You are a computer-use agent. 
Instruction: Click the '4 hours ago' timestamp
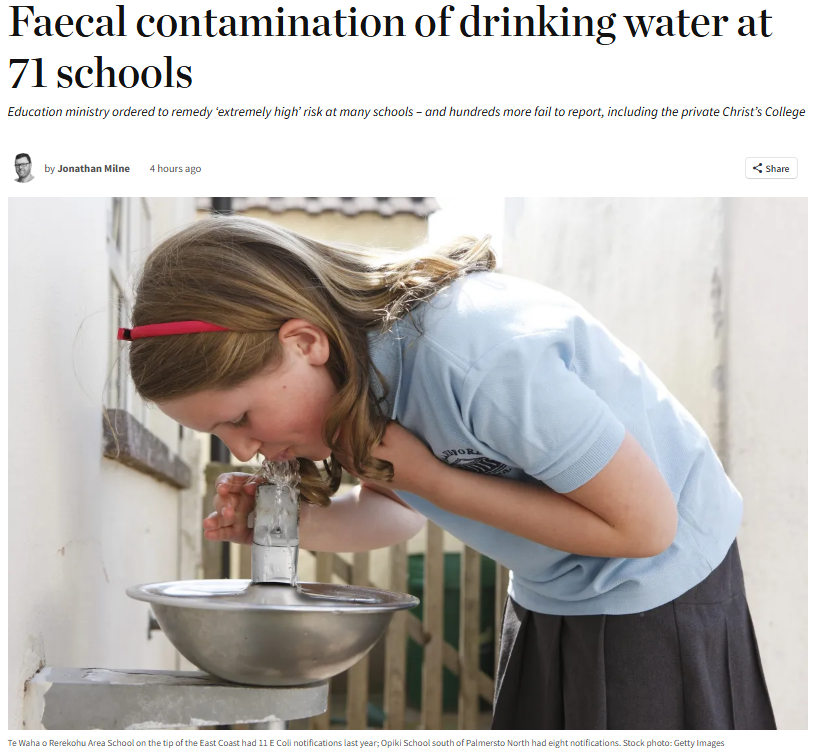(175, 168)
